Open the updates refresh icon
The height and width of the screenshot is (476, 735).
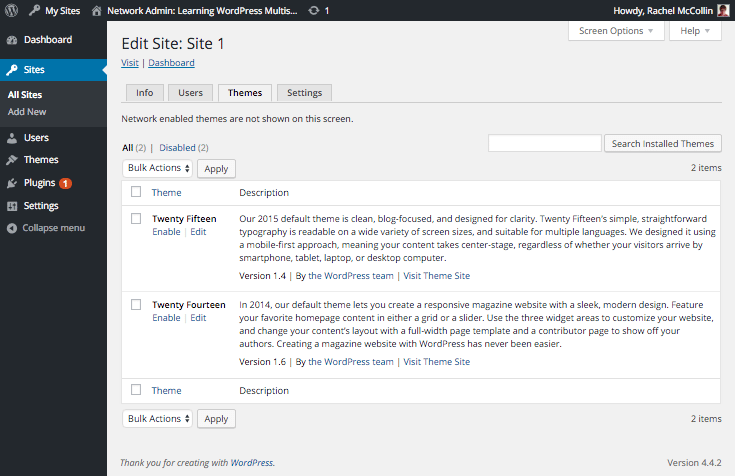point(314,11)
